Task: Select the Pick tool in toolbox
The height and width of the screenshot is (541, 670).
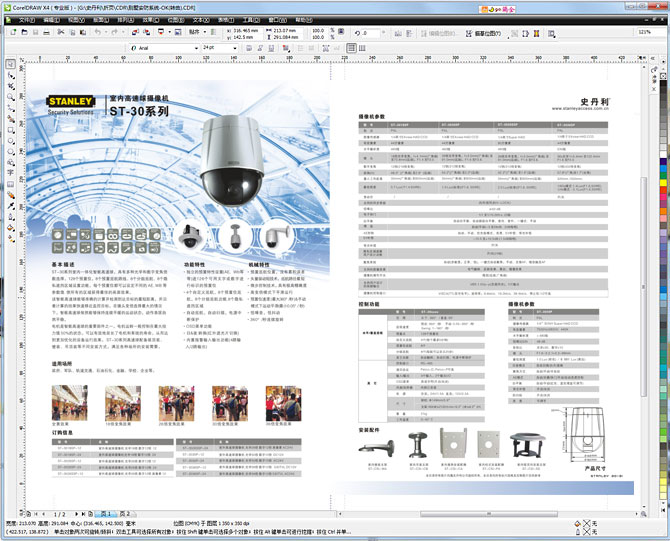Action: click(x=9, y=64)
